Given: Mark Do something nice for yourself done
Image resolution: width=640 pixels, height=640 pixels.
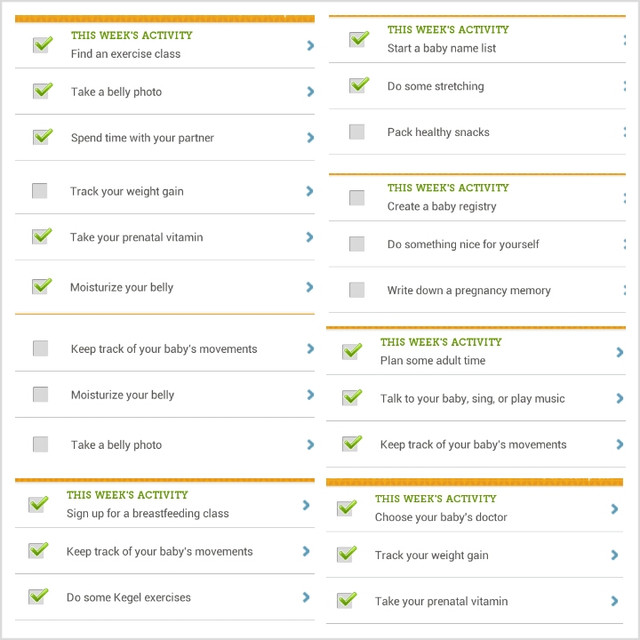Looking at the screenshot, I should 357,244.
